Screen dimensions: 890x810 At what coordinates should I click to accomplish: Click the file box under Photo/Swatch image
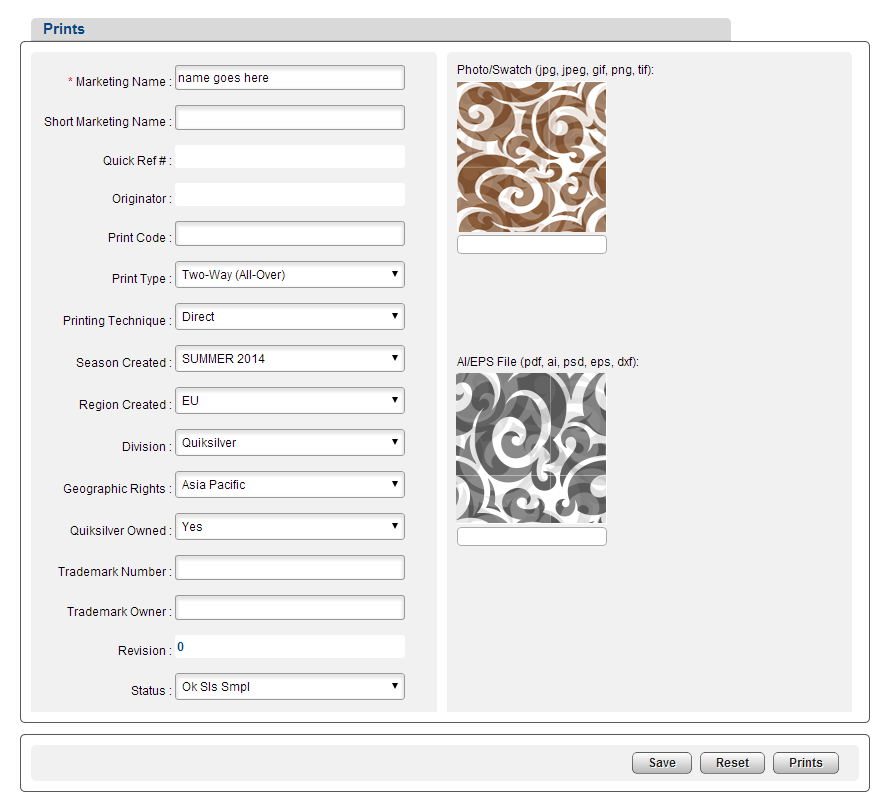pyautogui.click(x=532, y=245)
